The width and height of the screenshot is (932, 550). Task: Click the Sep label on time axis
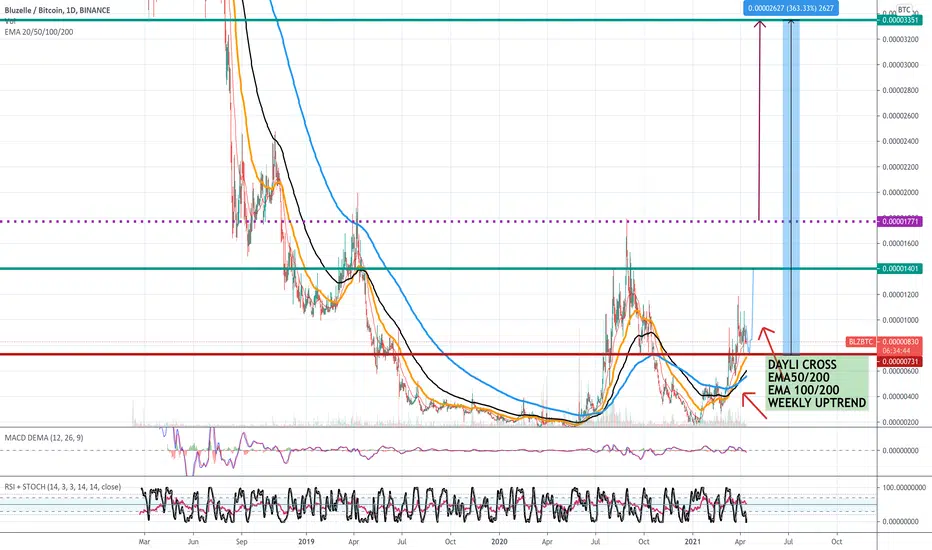[x=241, y=542]
